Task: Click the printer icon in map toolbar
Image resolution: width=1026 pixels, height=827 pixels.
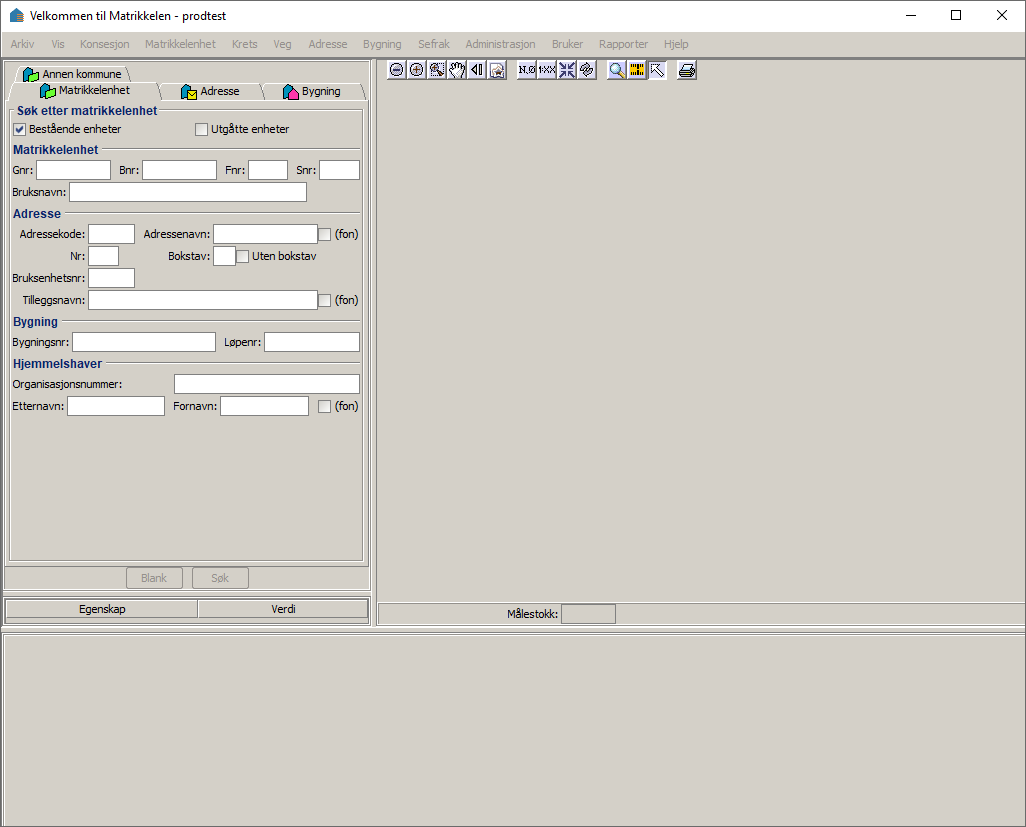Action: pos(687,70)
